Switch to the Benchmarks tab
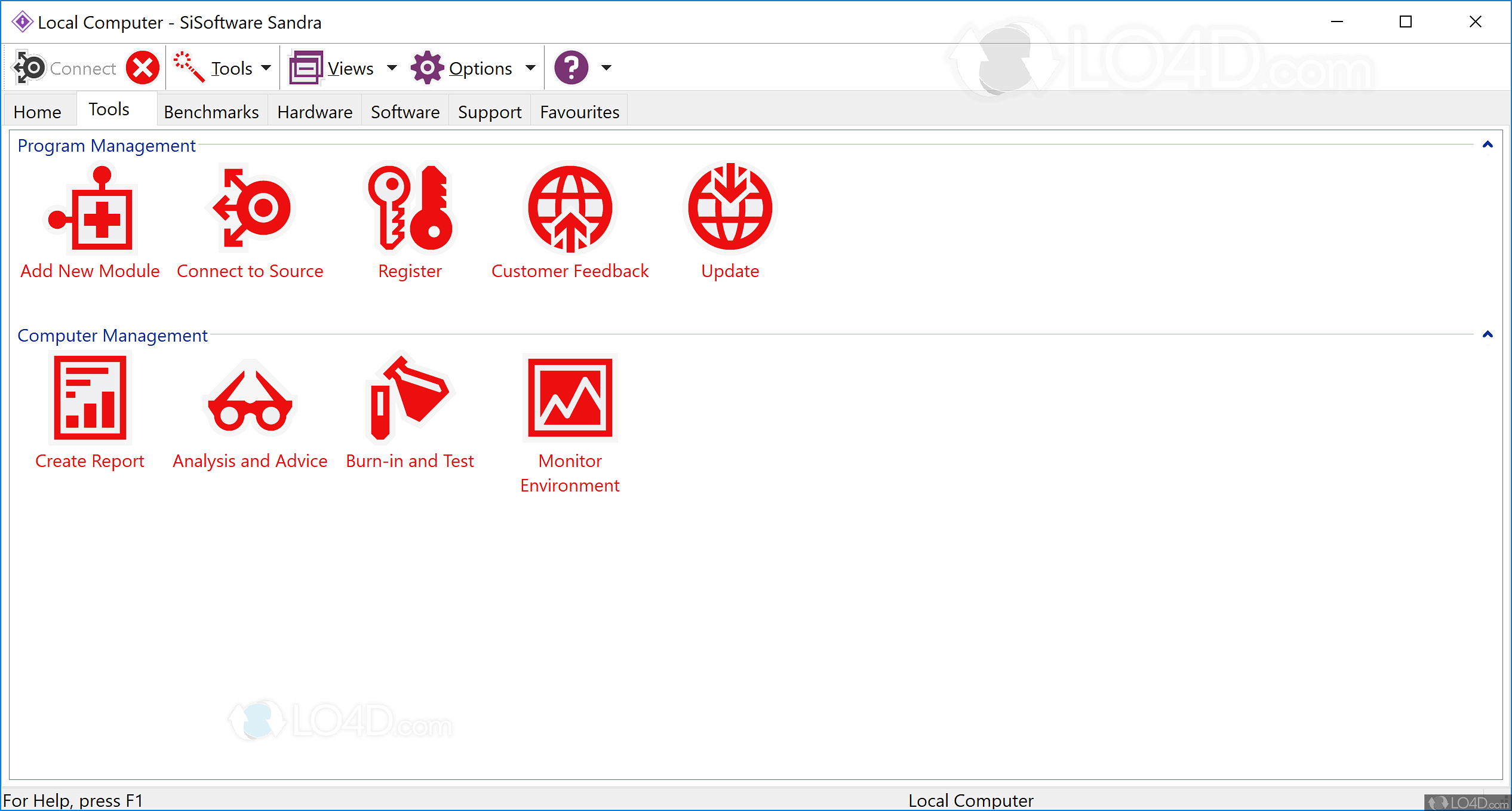Viewport: 1512px width, 811px height. 211,111
